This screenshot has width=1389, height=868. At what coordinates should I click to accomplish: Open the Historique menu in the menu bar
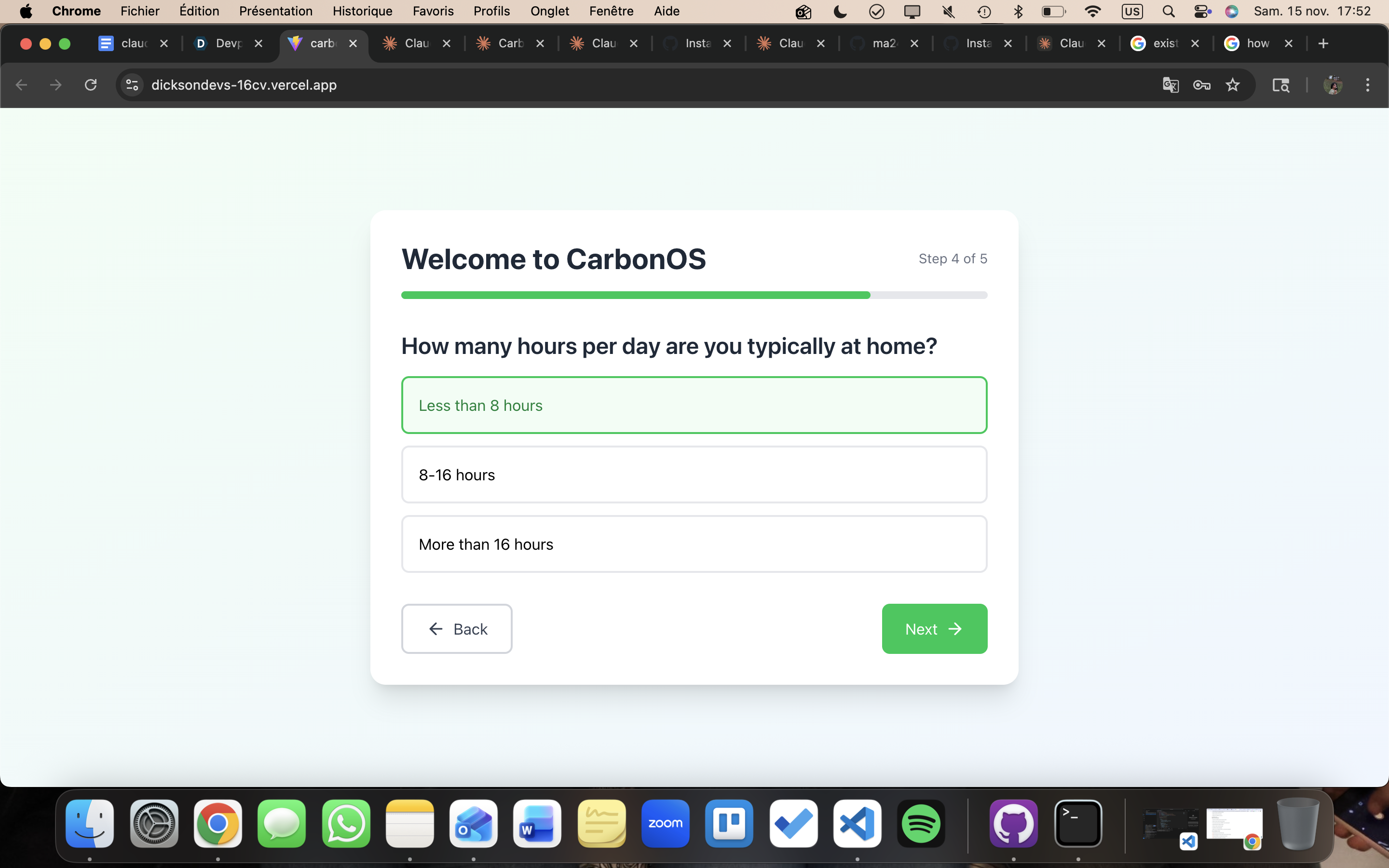pyautogui.click(x=362, y=11)
